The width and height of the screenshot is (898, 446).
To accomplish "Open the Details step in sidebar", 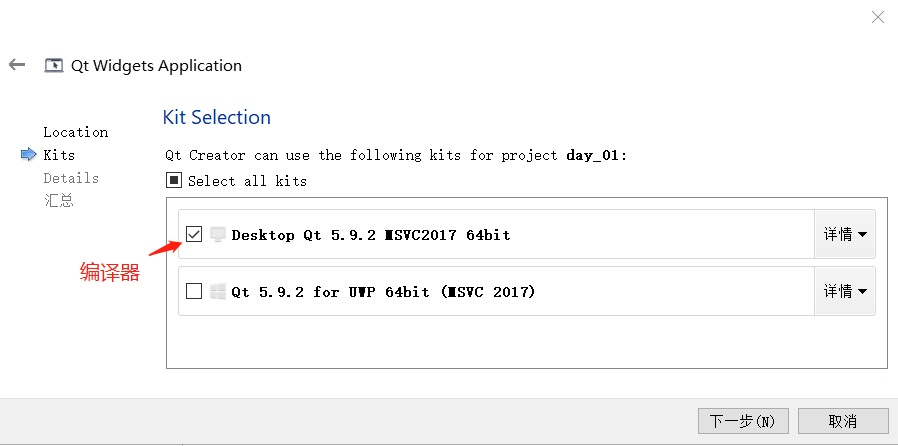I will click(x=71, y=178).
